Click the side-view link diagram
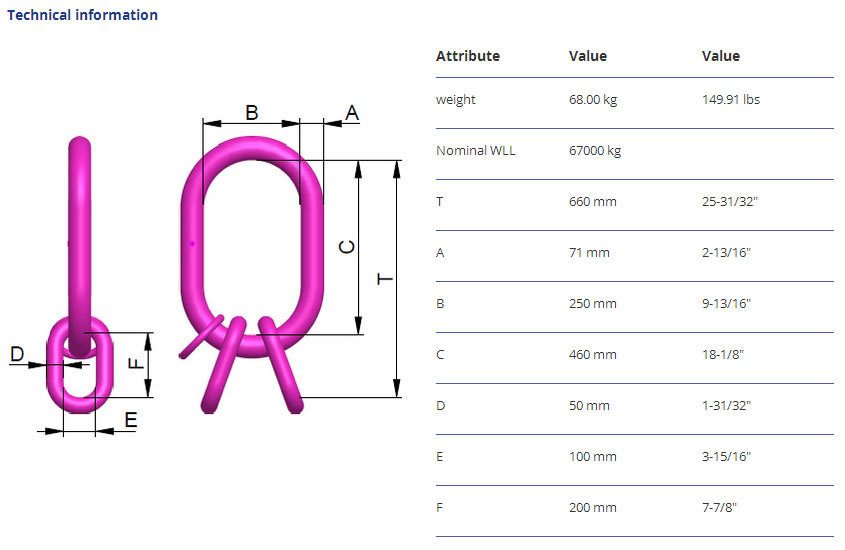Screen dimensions: 845x550 coord(79,275)
